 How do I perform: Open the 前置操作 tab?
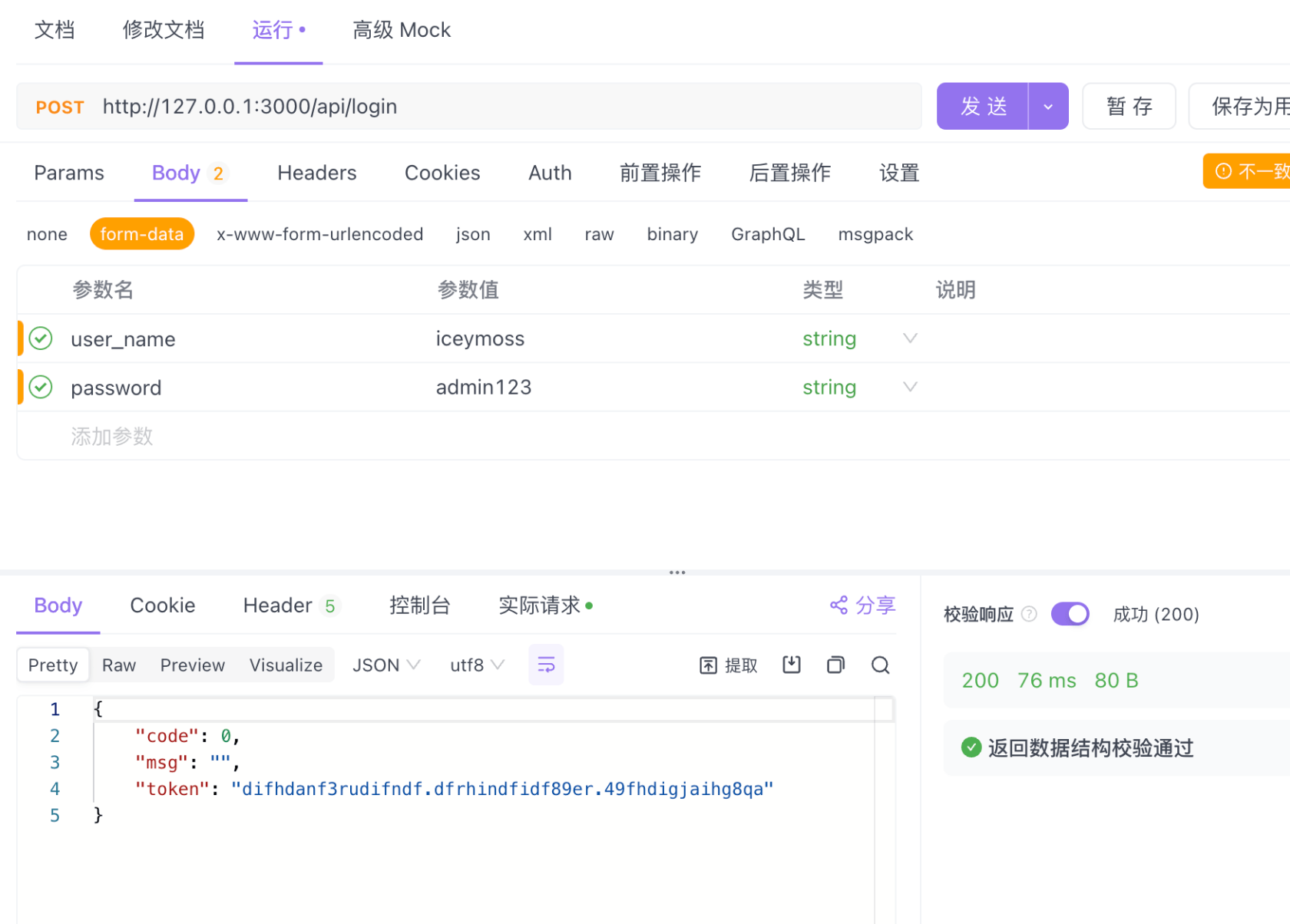click(660, 173)
